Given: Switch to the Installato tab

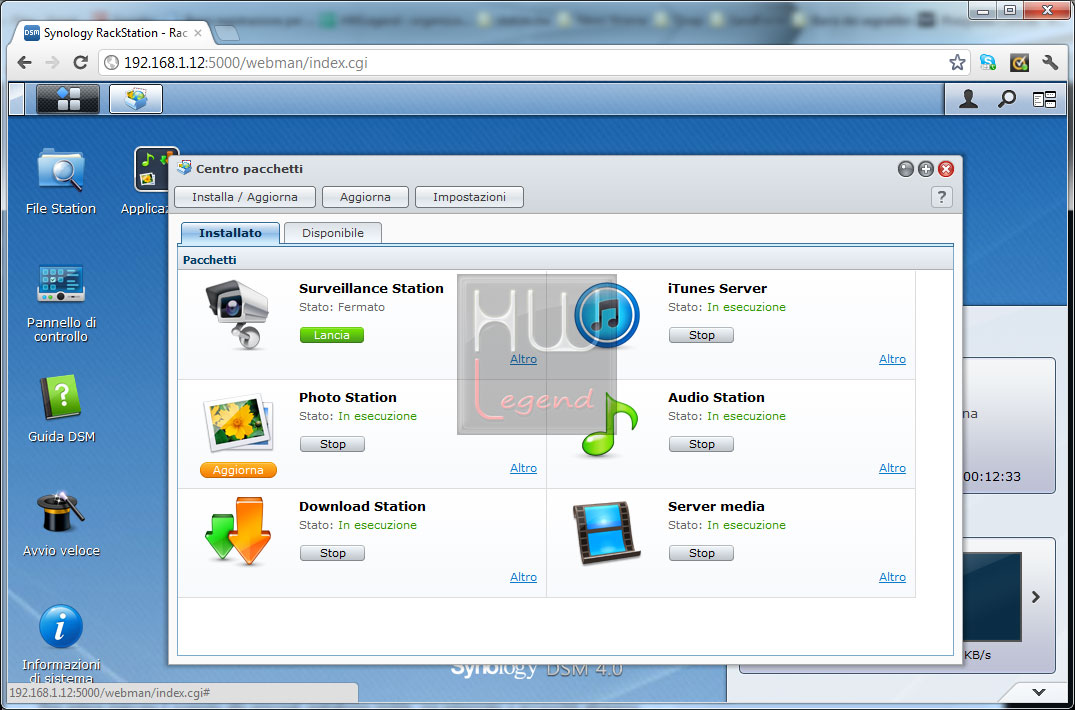Looking at the screenshot, I should point(230,233).
